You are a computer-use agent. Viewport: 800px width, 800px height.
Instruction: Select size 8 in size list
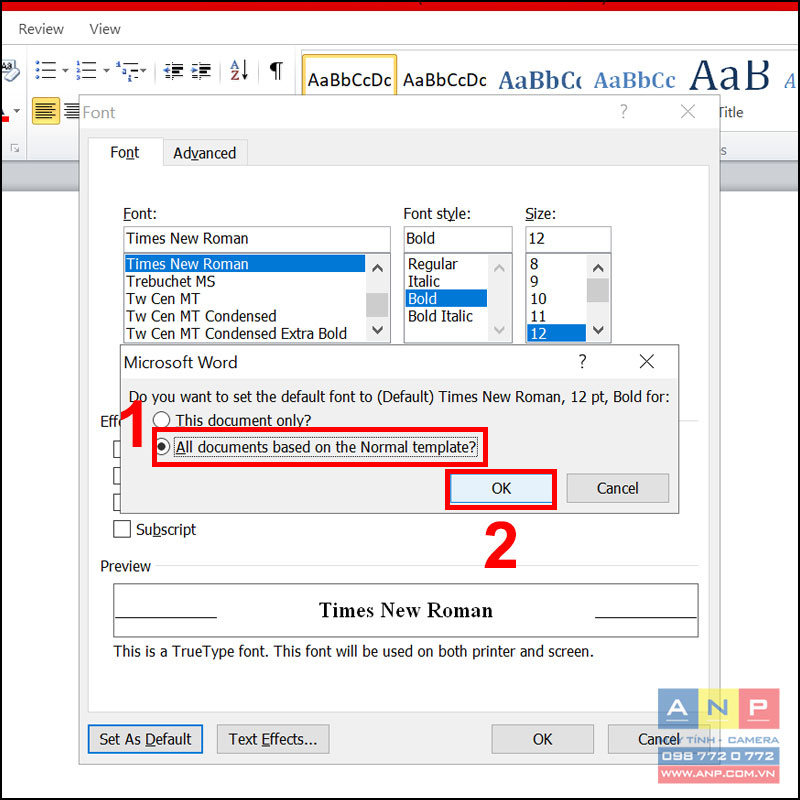tap(556, 264)
